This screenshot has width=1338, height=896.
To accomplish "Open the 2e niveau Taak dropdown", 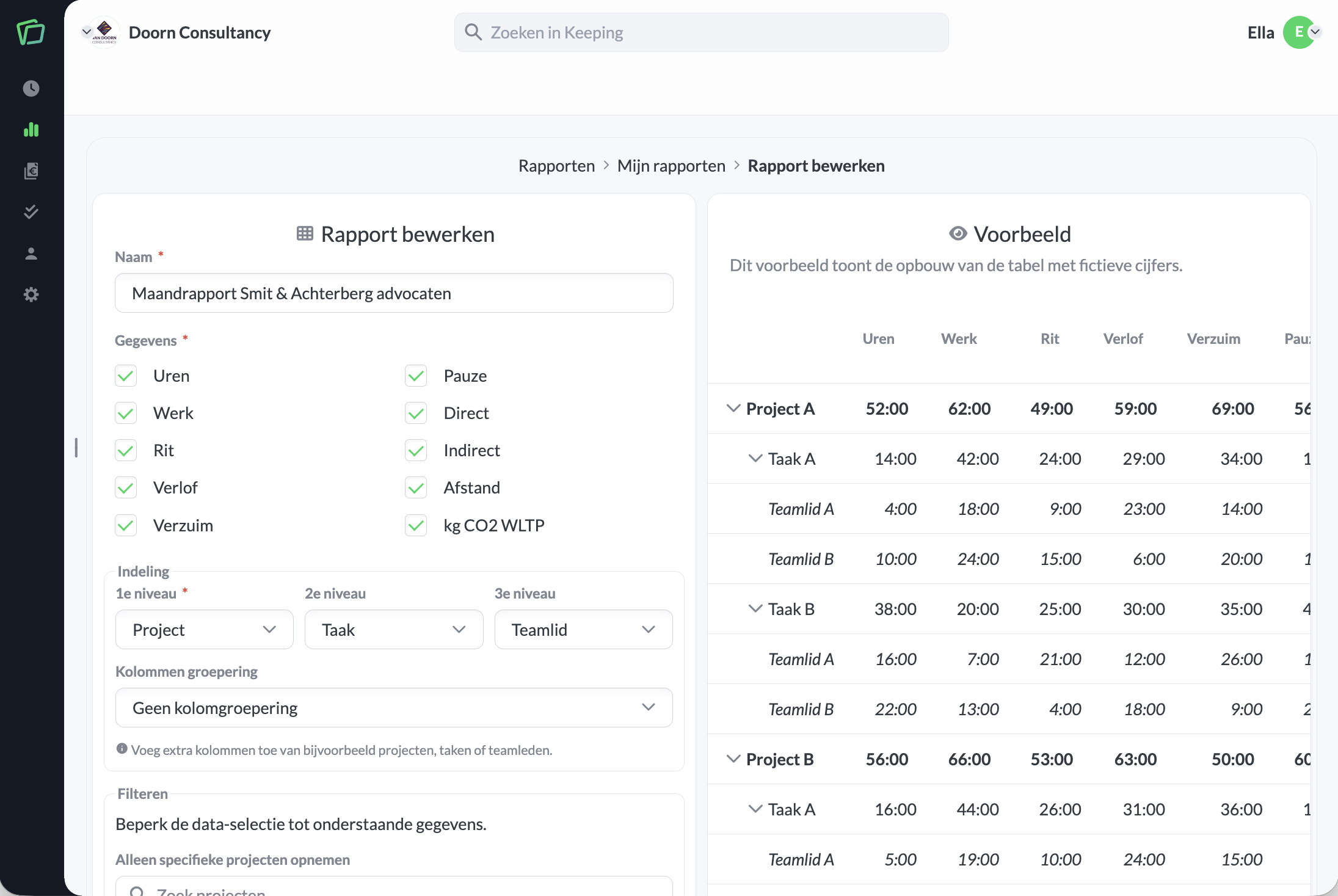I will pos(394,629).
